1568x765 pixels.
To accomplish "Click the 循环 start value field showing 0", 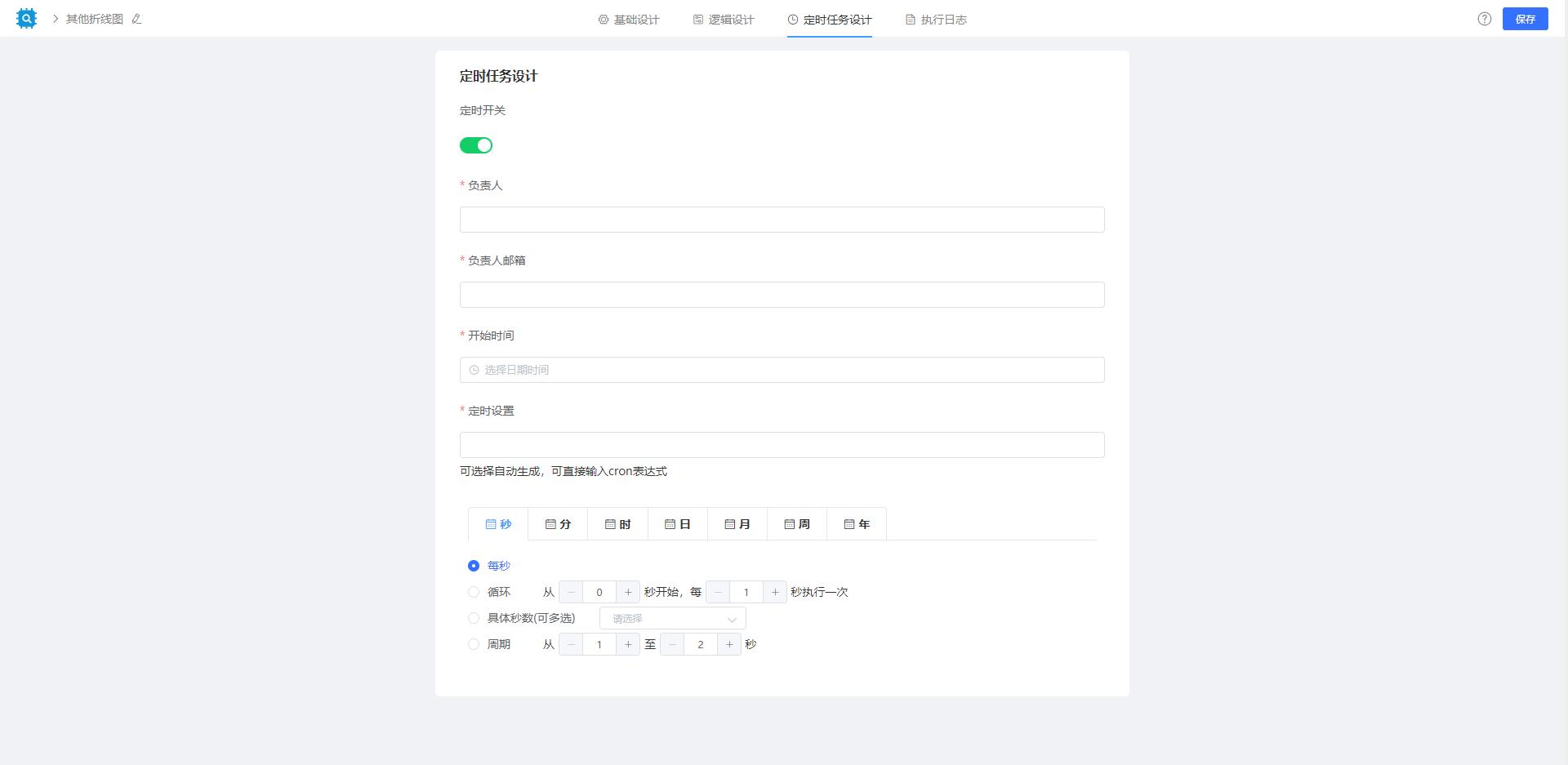I will (x=599, y=592).
